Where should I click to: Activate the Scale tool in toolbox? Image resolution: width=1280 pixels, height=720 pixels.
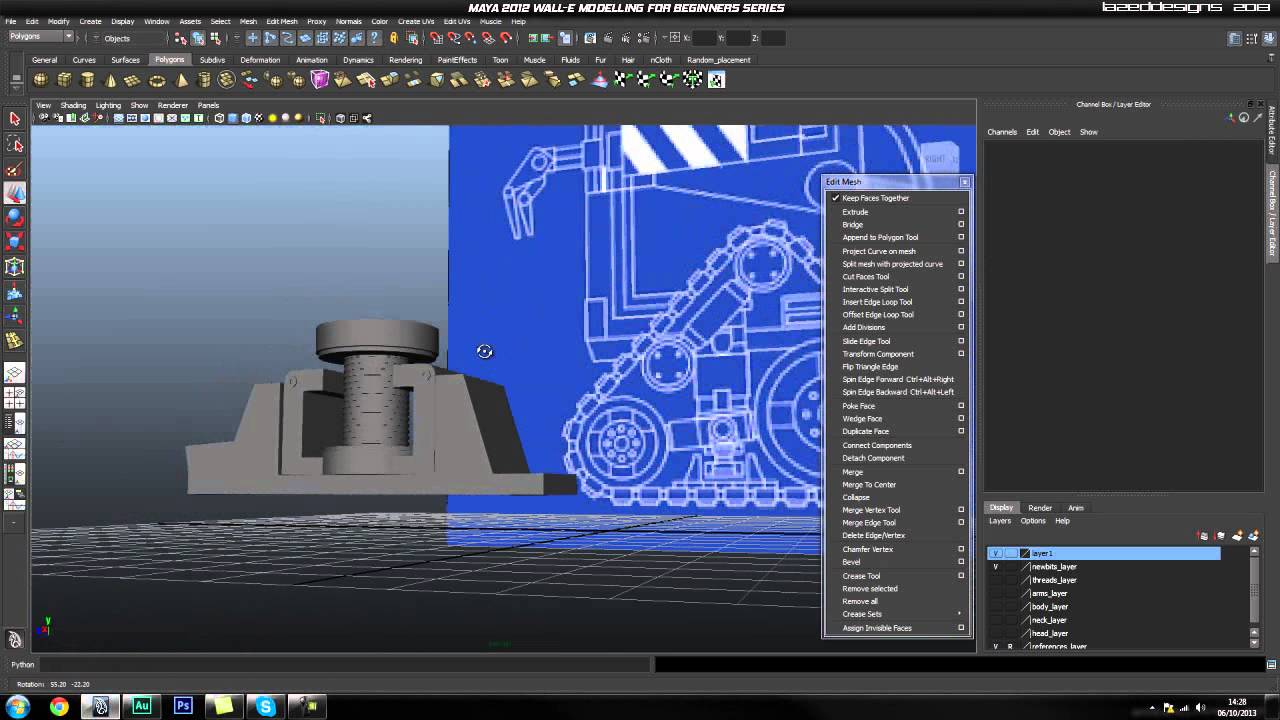tap(14, 242)
